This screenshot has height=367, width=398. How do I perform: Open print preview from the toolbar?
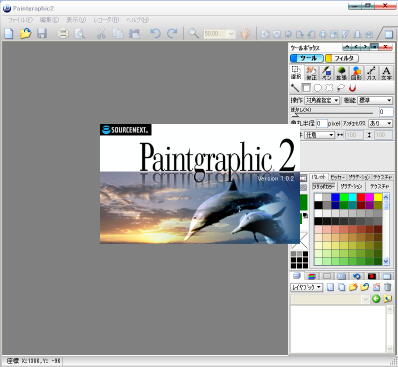click(80, 33)
